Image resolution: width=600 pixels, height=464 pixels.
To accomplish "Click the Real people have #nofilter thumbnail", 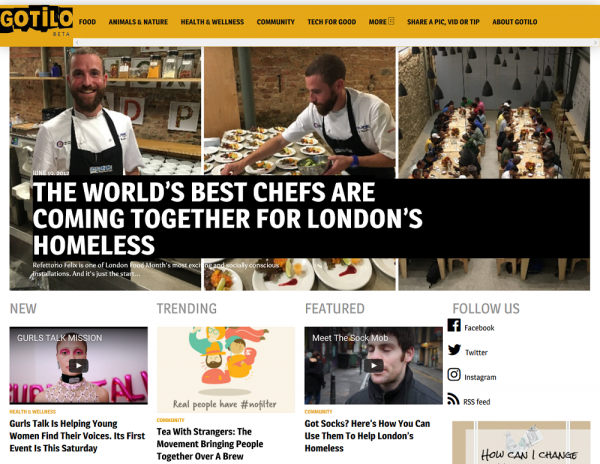I will point(226,370).
